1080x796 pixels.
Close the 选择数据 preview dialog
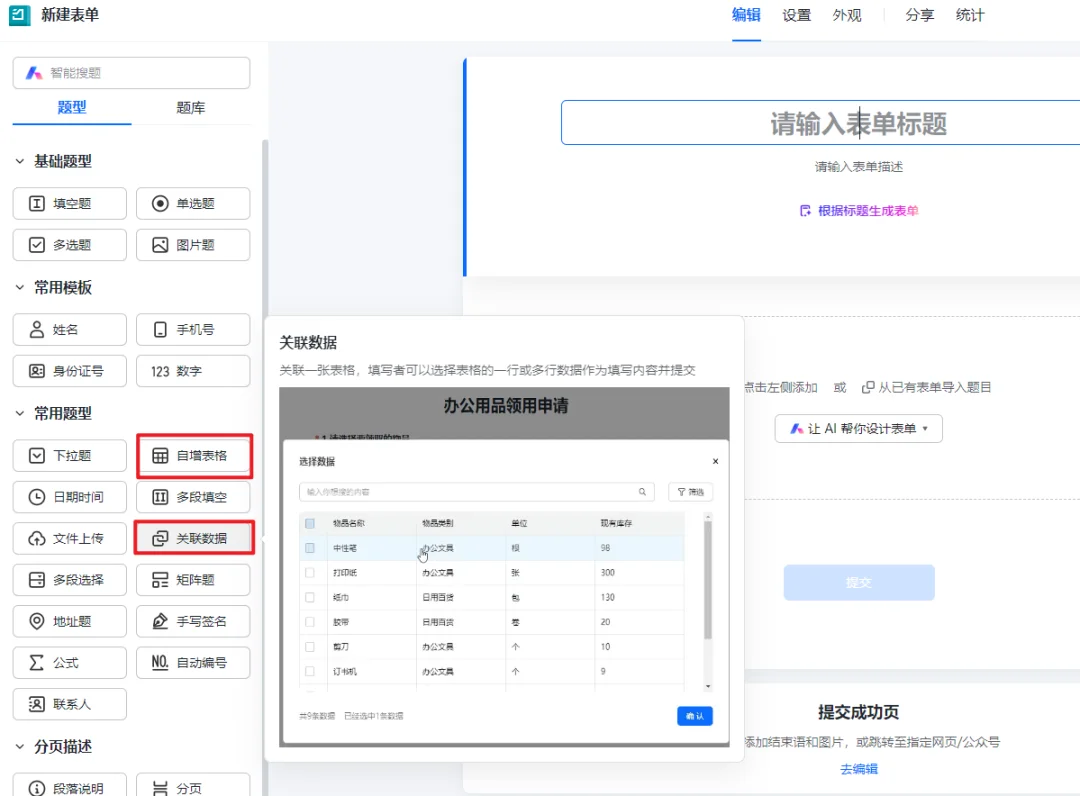click(x=715, y=461)
